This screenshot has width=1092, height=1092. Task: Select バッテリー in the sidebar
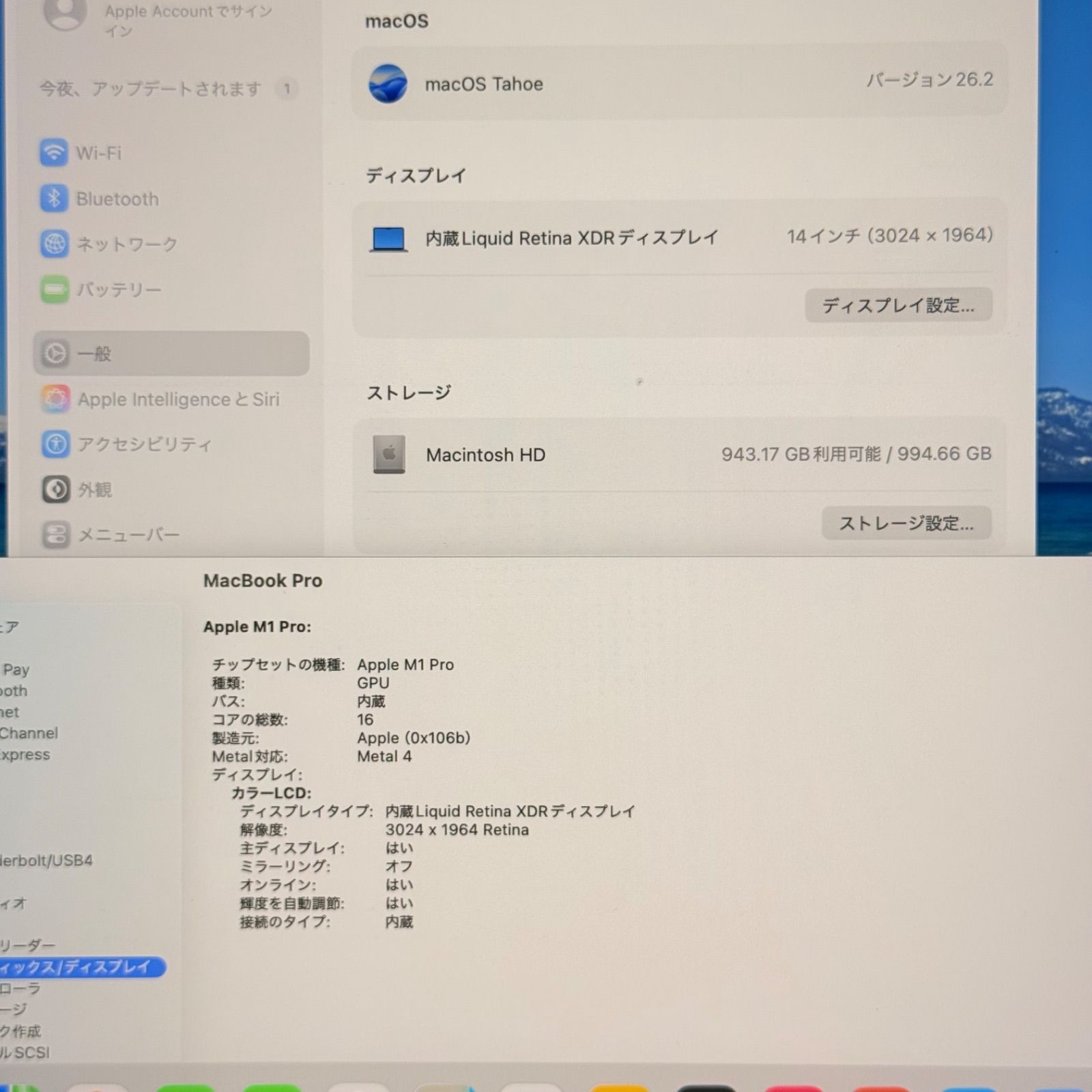click(171, 289)
